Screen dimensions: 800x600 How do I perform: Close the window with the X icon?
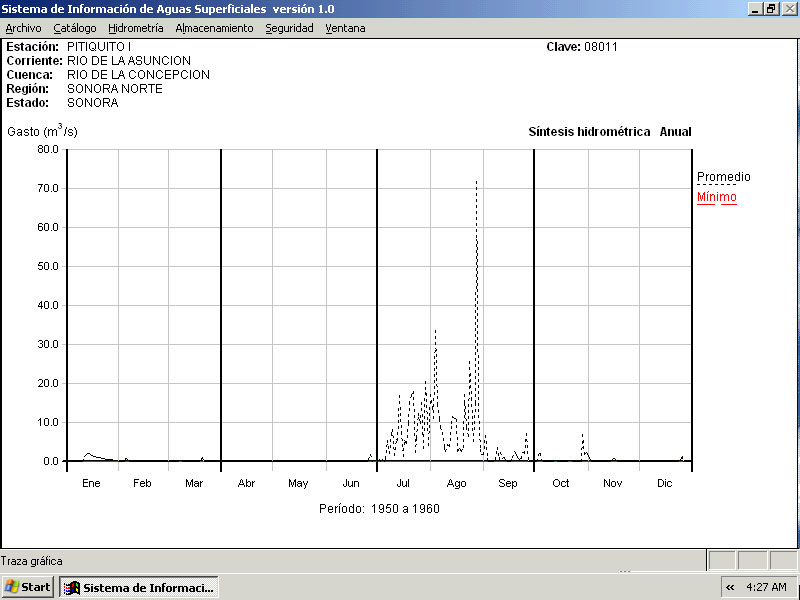click(788, 8)
